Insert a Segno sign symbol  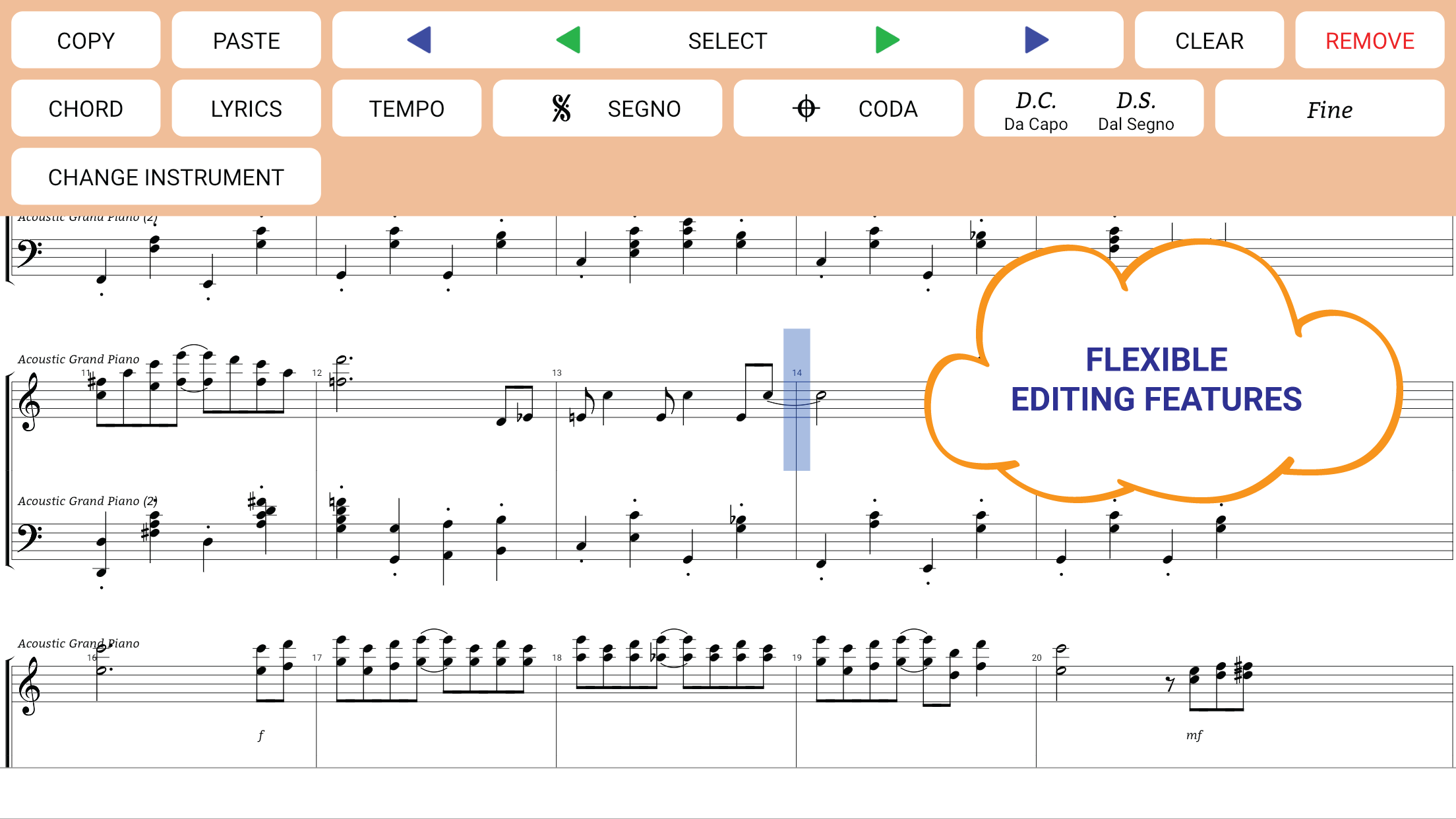(607, 109)
